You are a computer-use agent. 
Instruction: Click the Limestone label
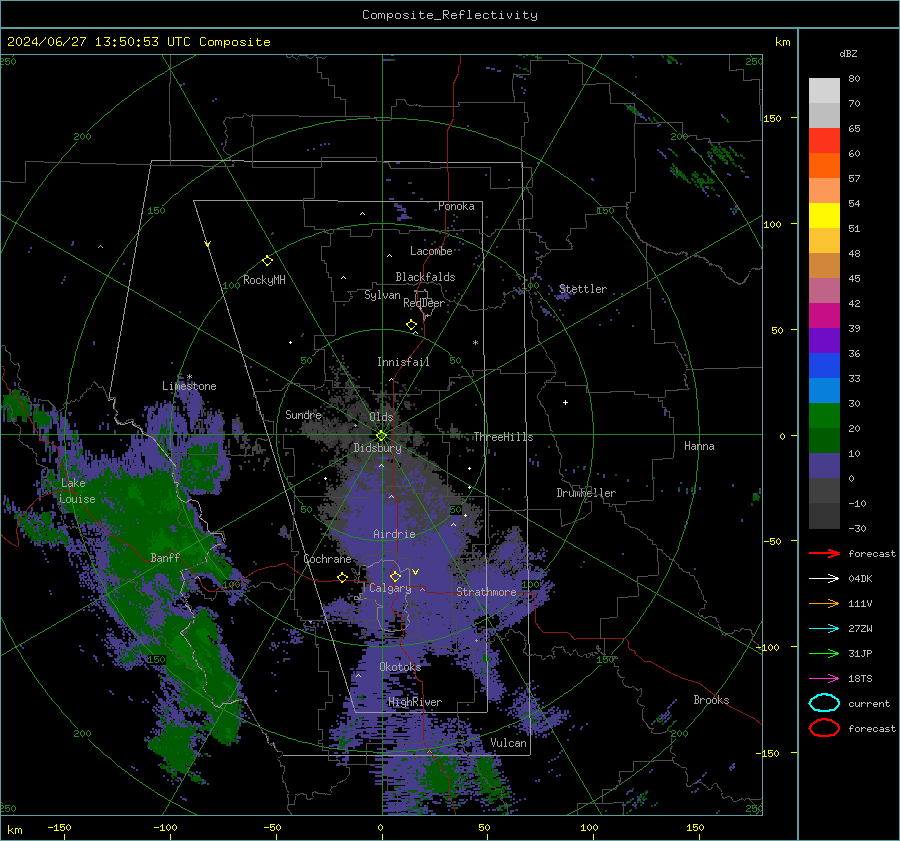tap(189, 386)
